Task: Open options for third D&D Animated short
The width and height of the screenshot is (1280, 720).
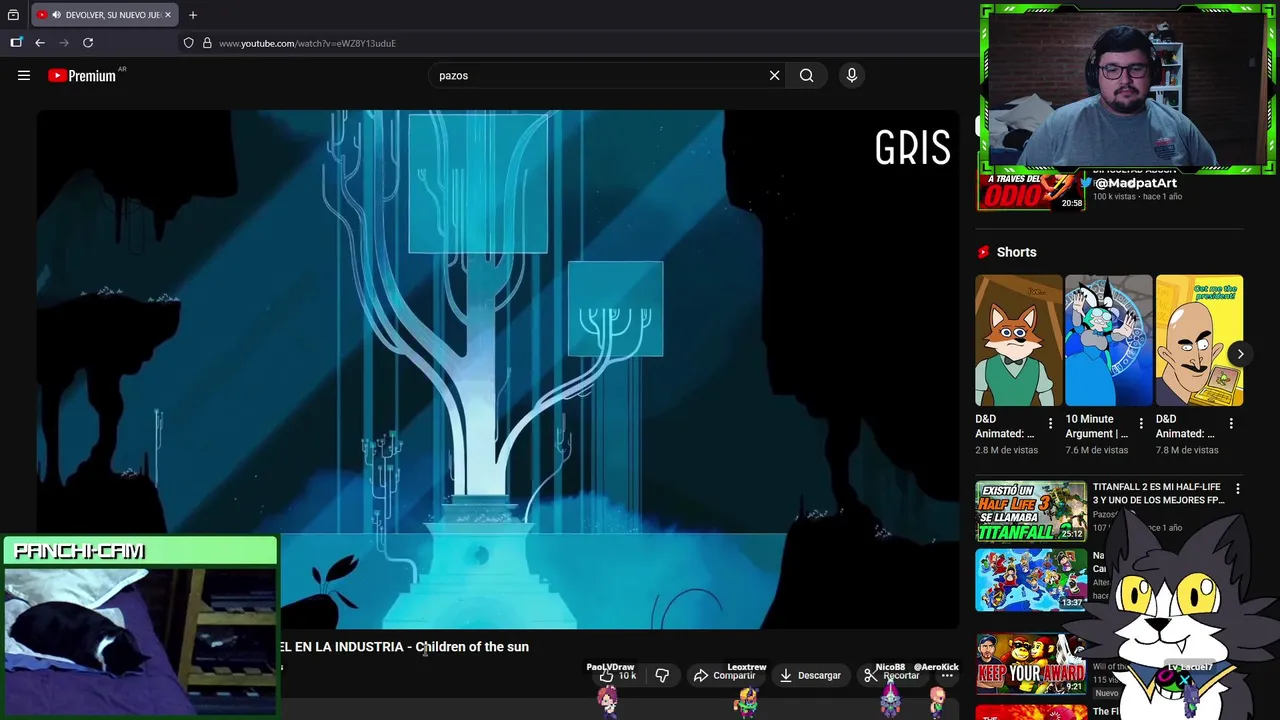Action: coord(1231,424)
